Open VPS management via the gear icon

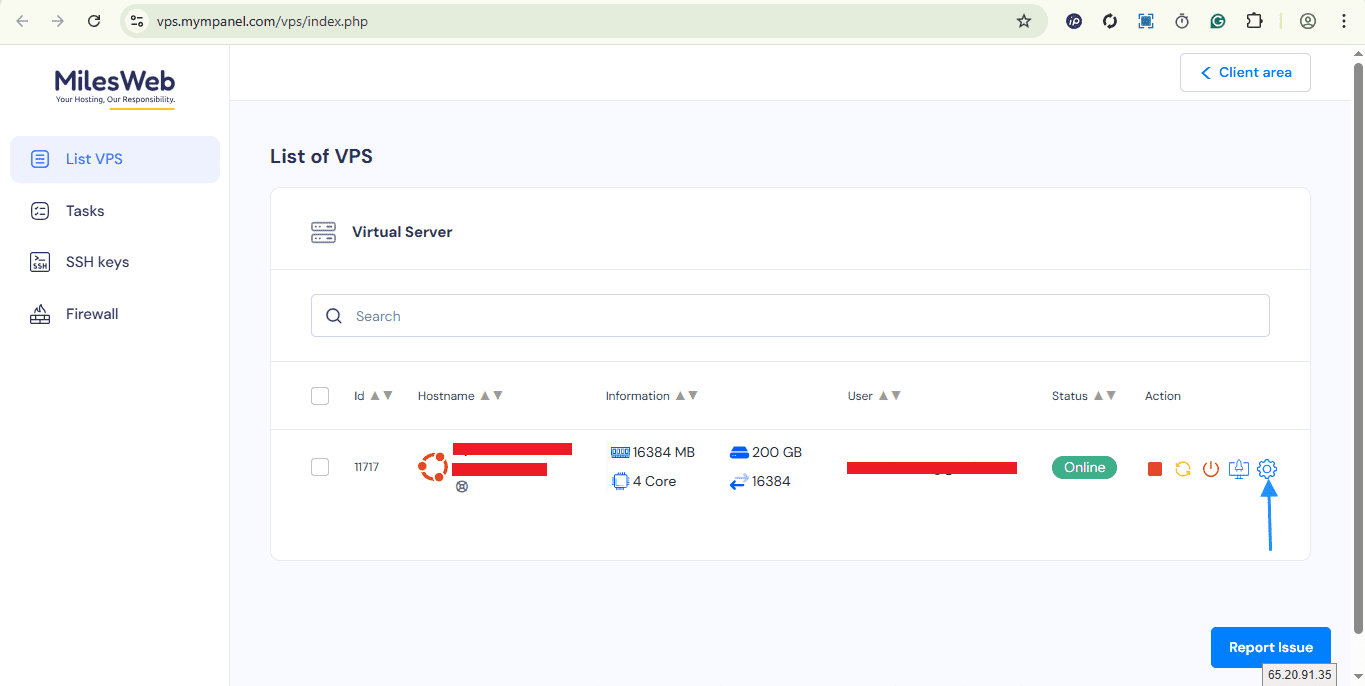coord(1267,468)
